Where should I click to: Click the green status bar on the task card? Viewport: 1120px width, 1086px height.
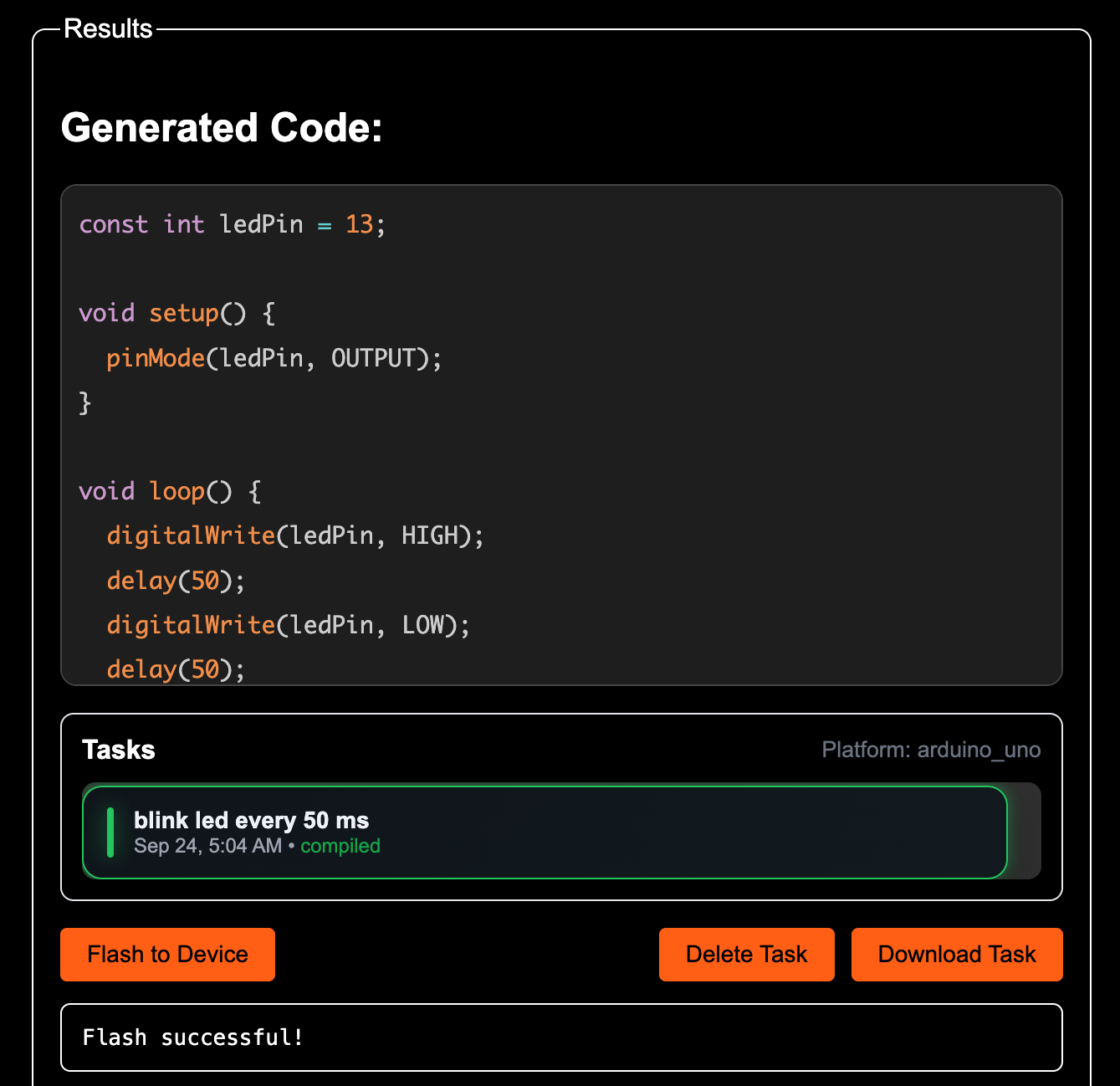click(x=110, y=832)
